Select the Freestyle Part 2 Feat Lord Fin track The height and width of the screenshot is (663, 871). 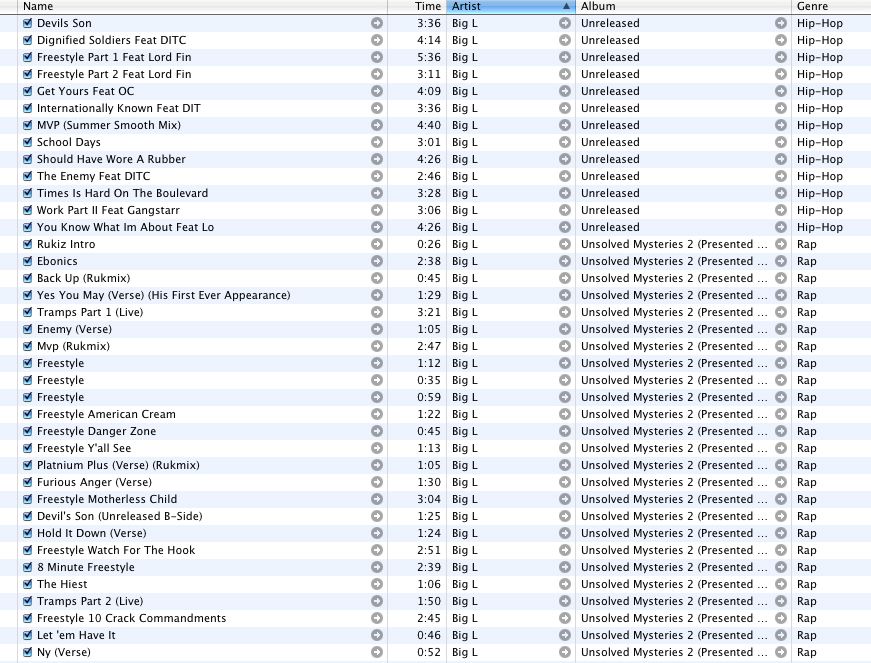pos(114,74)
